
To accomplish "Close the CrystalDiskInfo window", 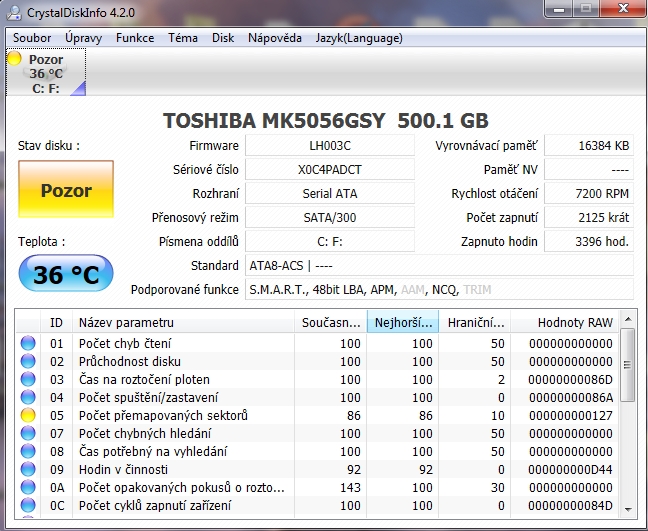I will 623,8.
